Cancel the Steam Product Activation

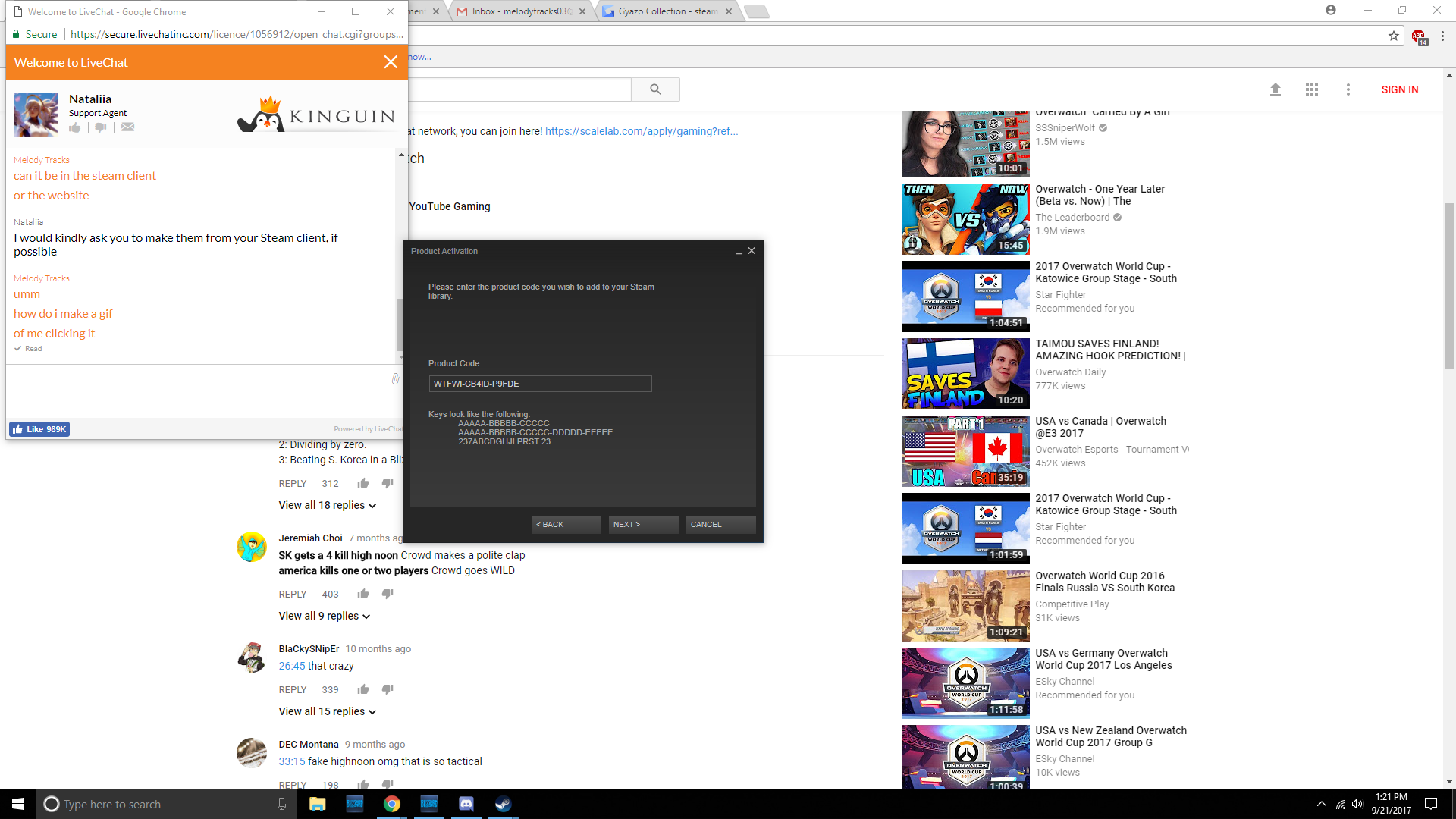point(720,525)
